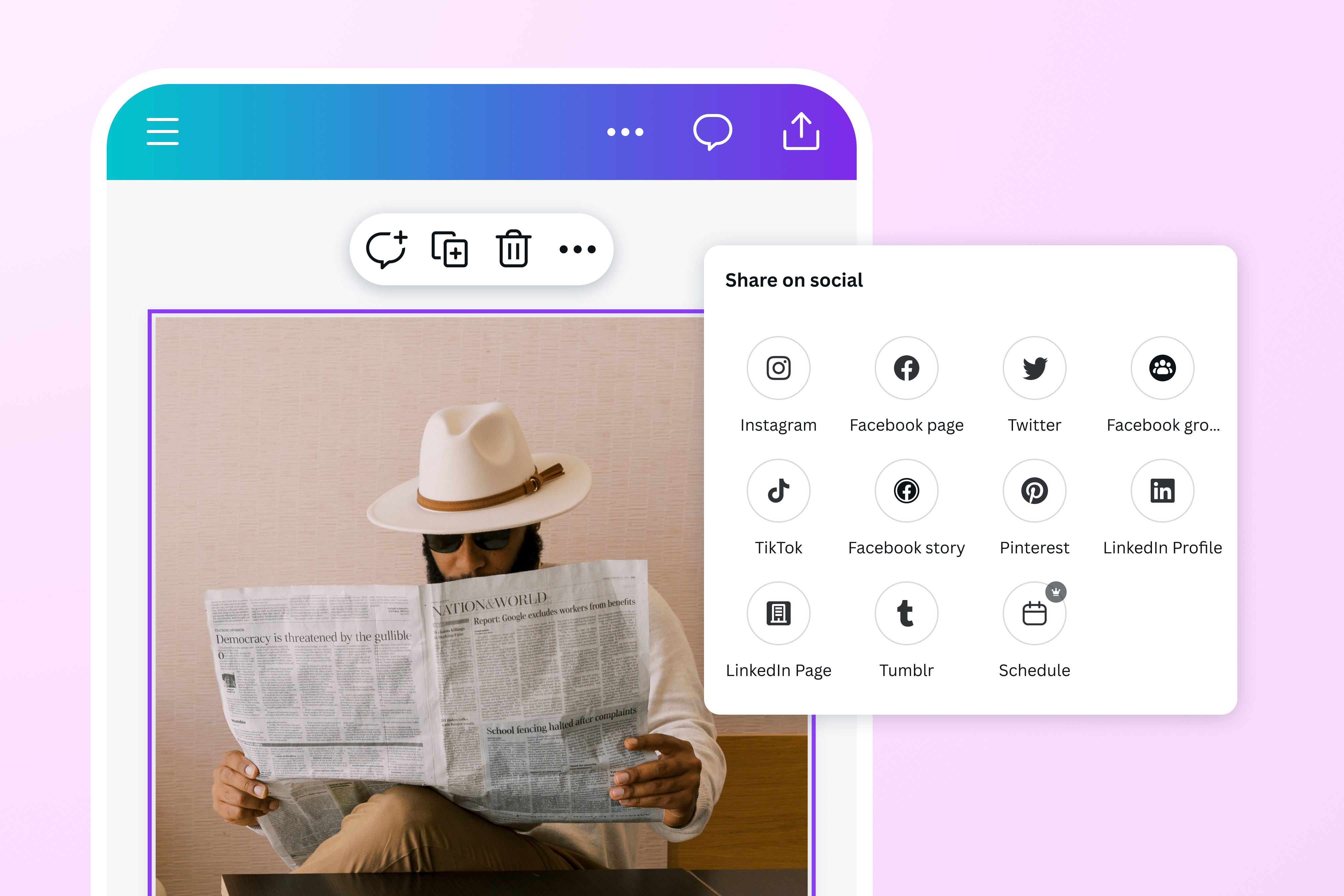This screenshot has width=1344, height=896.
Task: Share to Twitter
Action: (1034, 368)
